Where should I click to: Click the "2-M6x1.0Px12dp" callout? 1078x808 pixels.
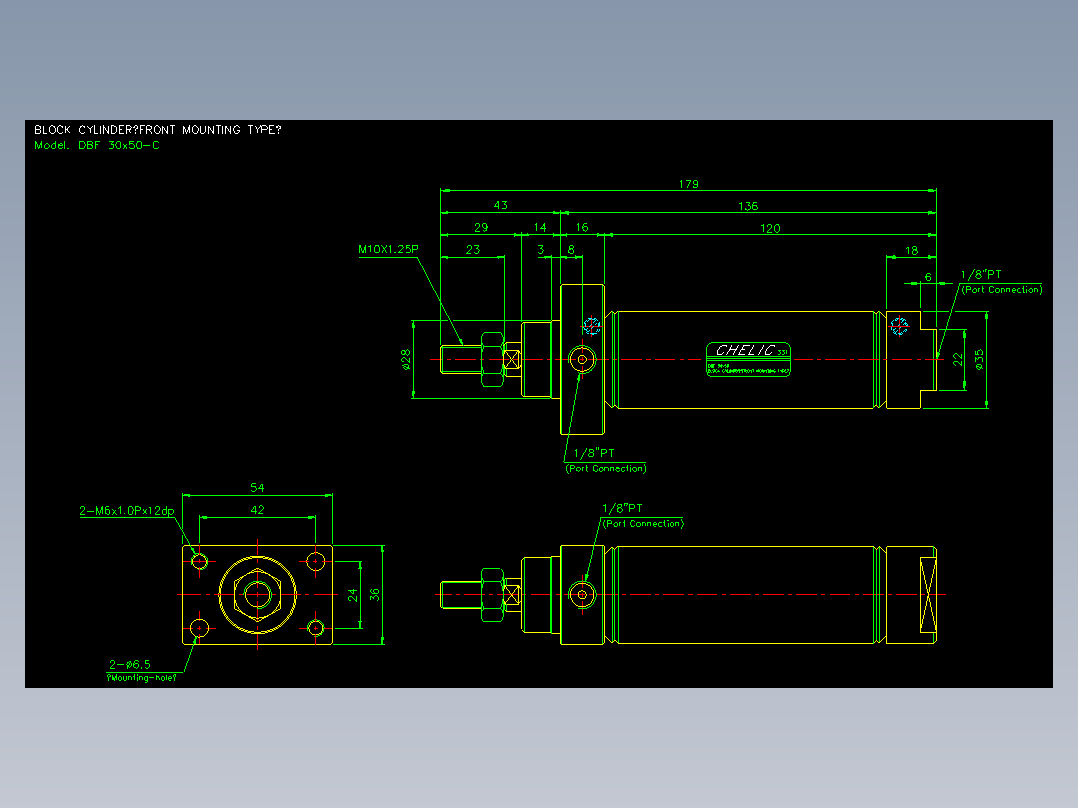point(126,511)
